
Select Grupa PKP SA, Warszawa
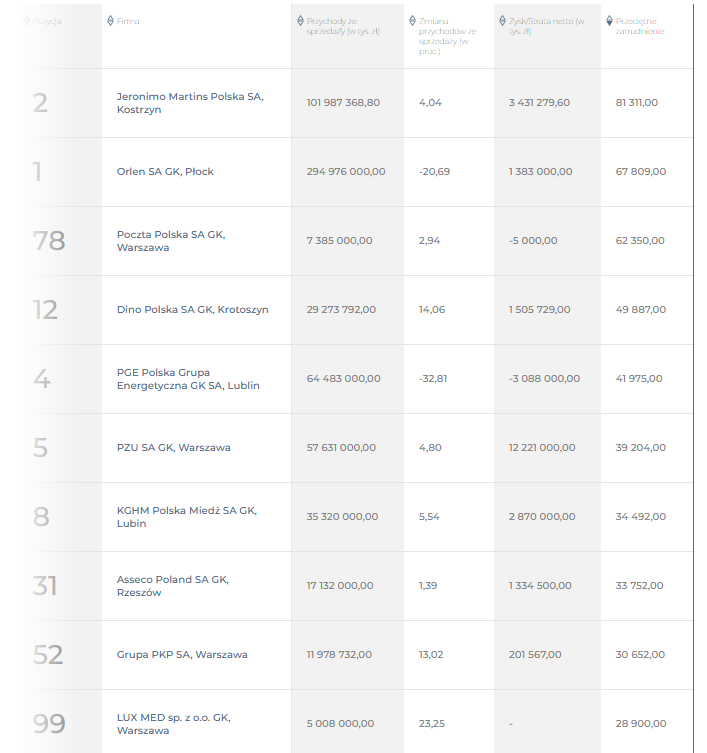(182, 655)
